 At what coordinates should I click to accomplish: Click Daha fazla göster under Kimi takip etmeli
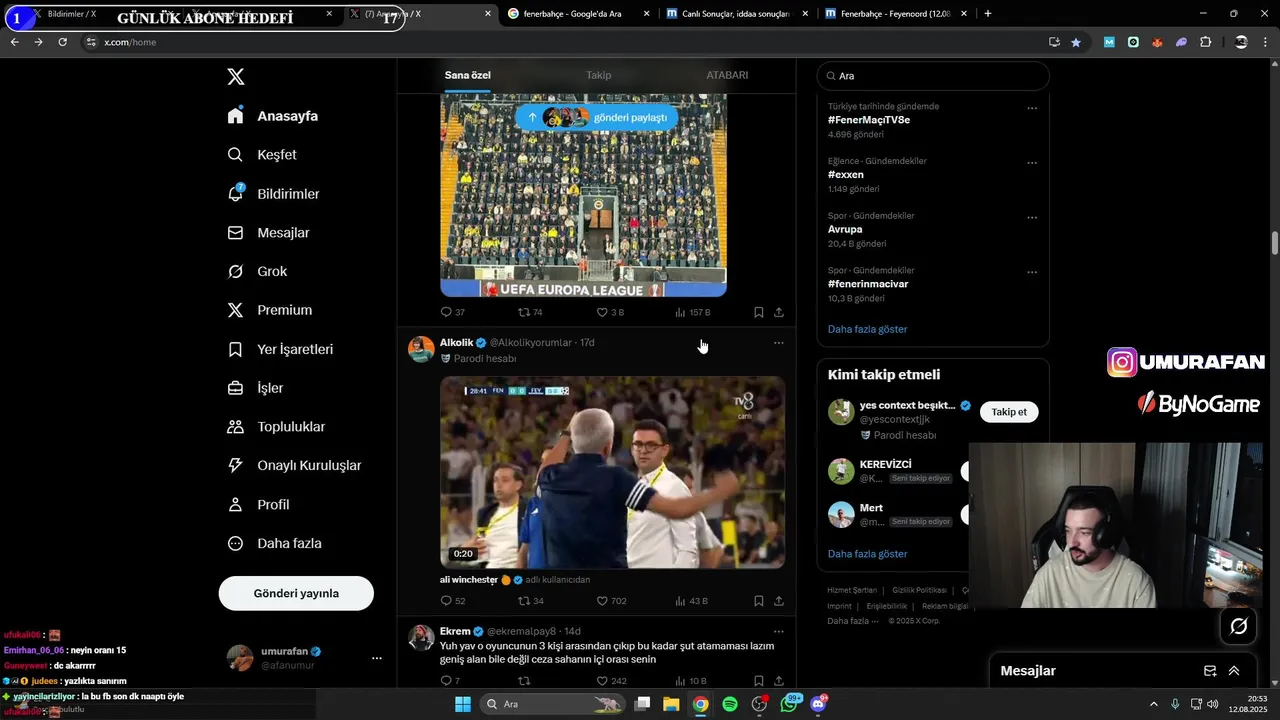pos(868,554)
